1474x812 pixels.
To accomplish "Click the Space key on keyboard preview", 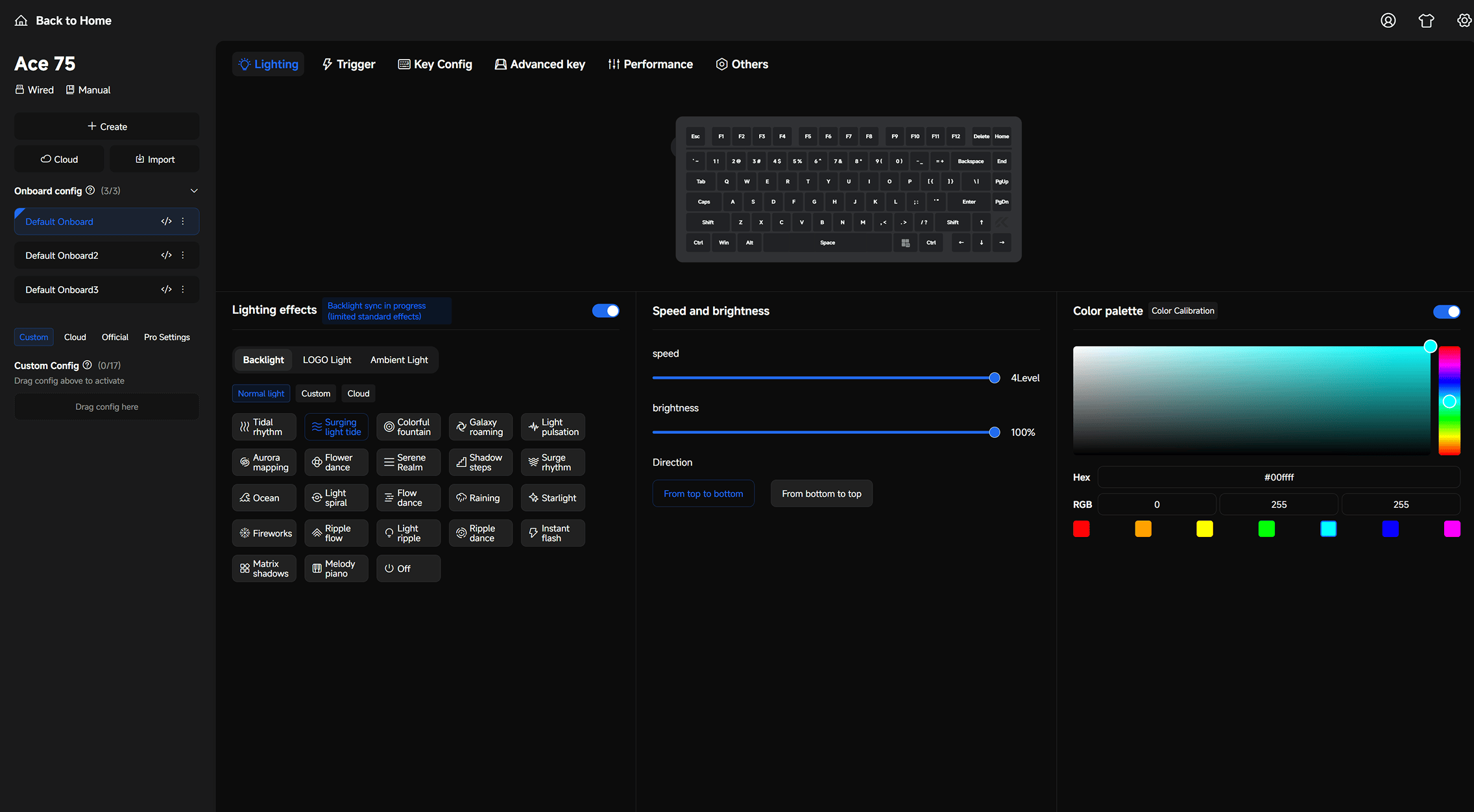I will (x=827, y=243).
